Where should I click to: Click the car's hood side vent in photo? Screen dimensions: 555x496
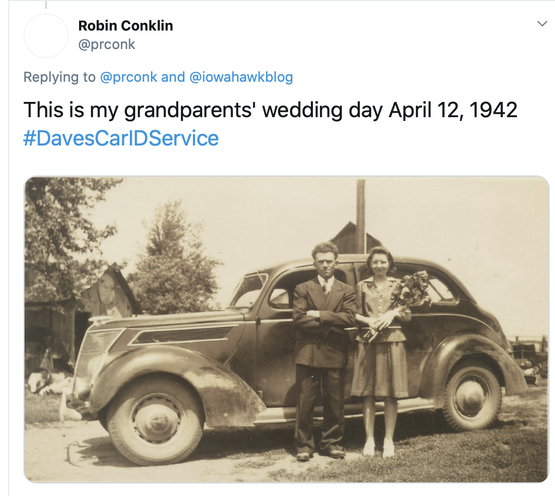point(182,335)
